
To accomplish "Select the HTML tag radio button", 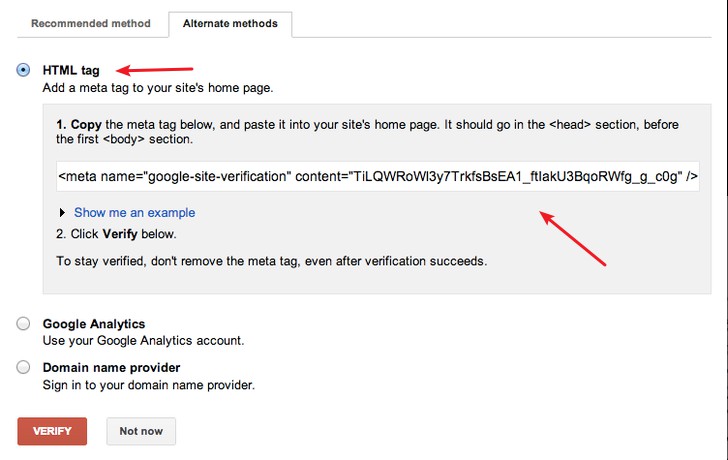I will pos(23,70).
